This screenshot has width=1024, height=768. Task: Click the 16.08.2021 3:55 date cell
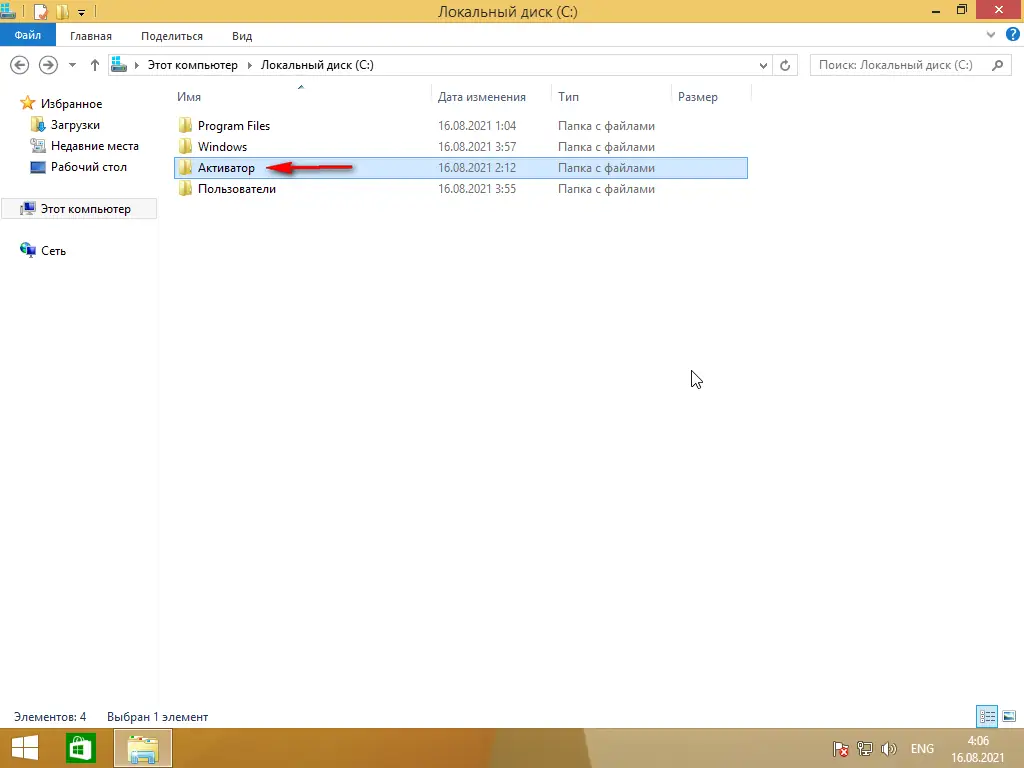click(x=477, y=189)
